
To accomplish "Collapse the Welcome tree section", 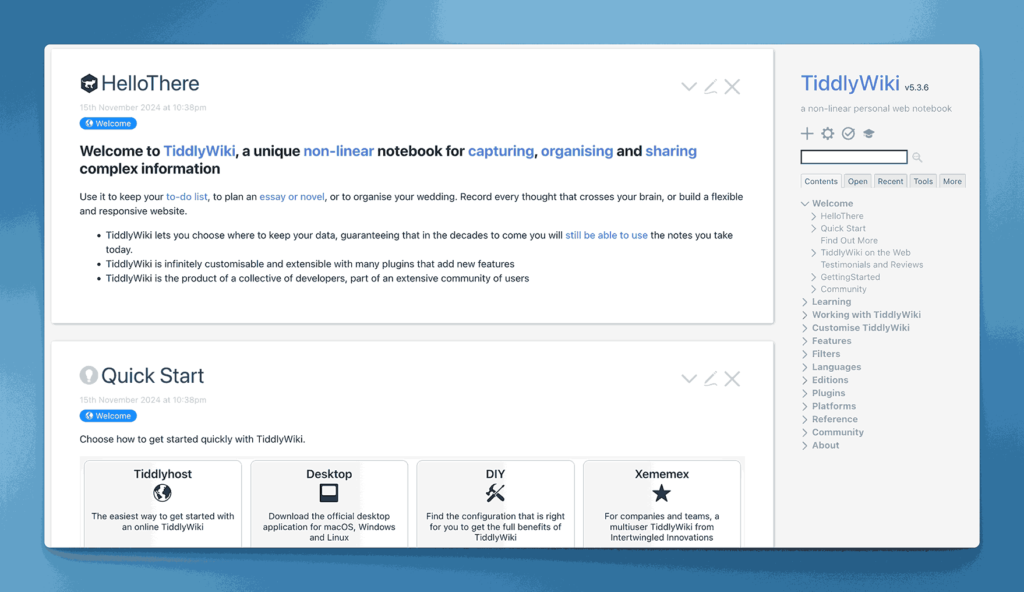I will click(x=805, y=203).
